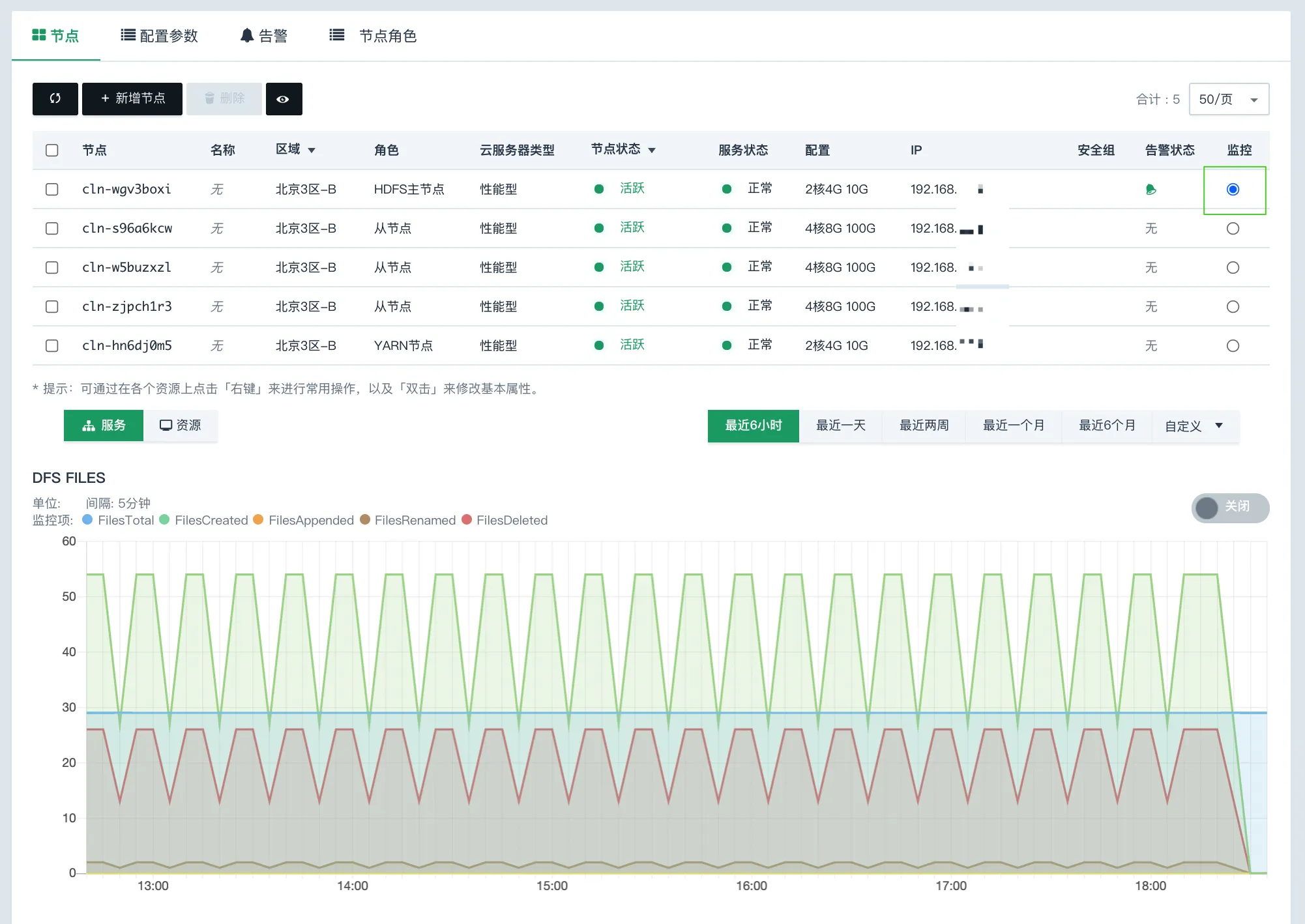The image size is (1305, 924).
Task: Open the 节点状态 column filter arrow
Action: (652, 151)
